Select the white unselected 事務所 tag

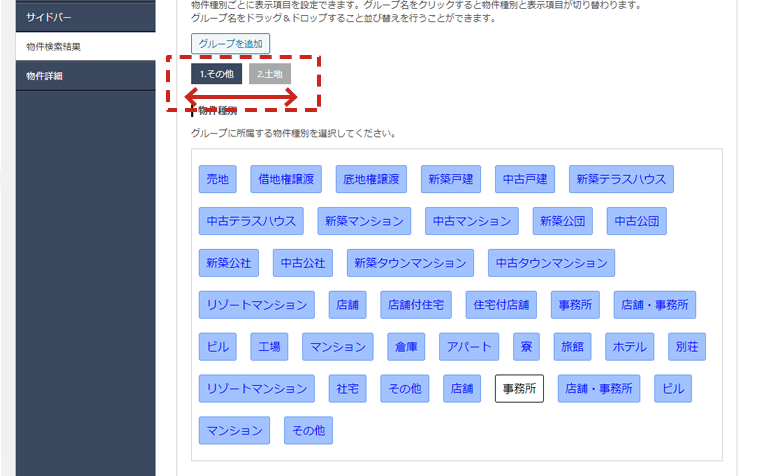[519, 389]
